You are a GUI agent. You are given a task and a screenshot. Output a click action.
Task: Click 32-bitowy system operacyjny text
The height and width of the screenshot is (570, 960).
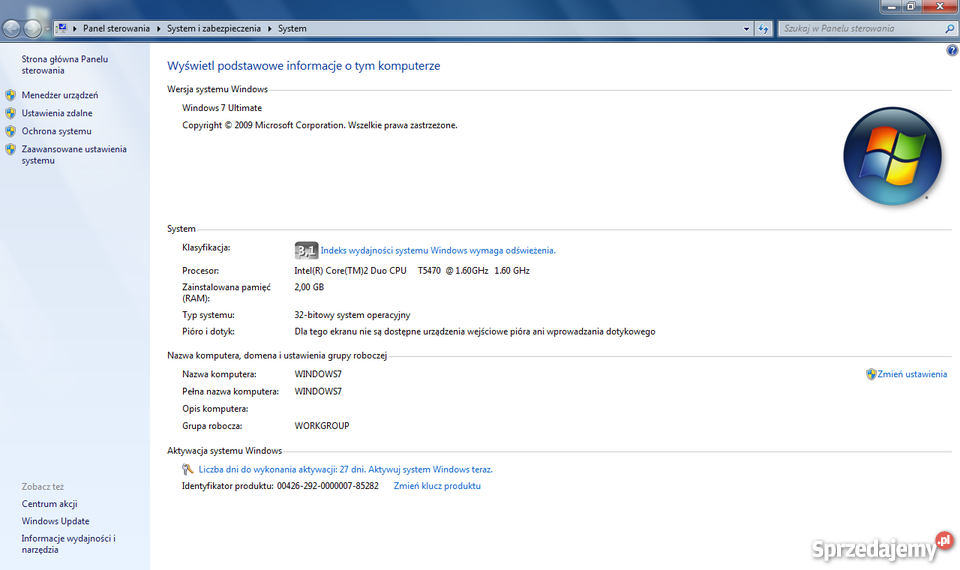coord(352,315)
